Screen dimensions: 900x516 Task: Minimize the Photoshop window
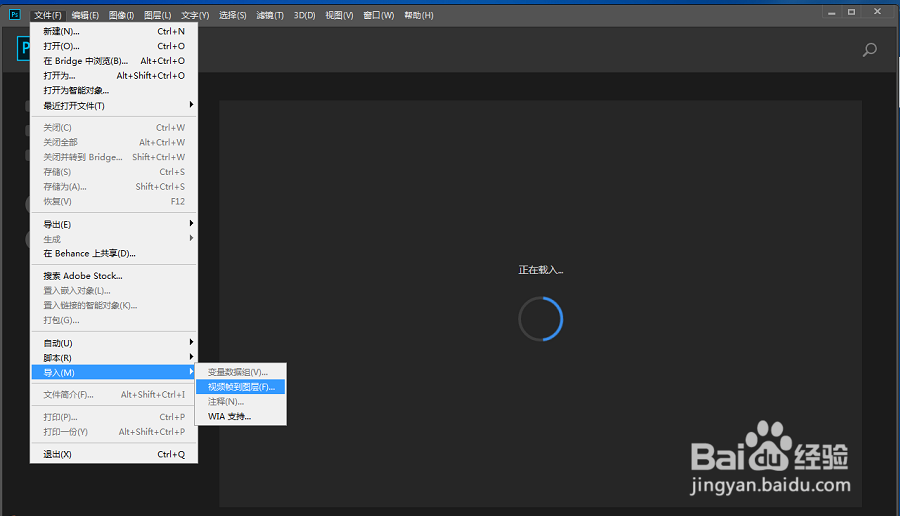coord(831,12)
